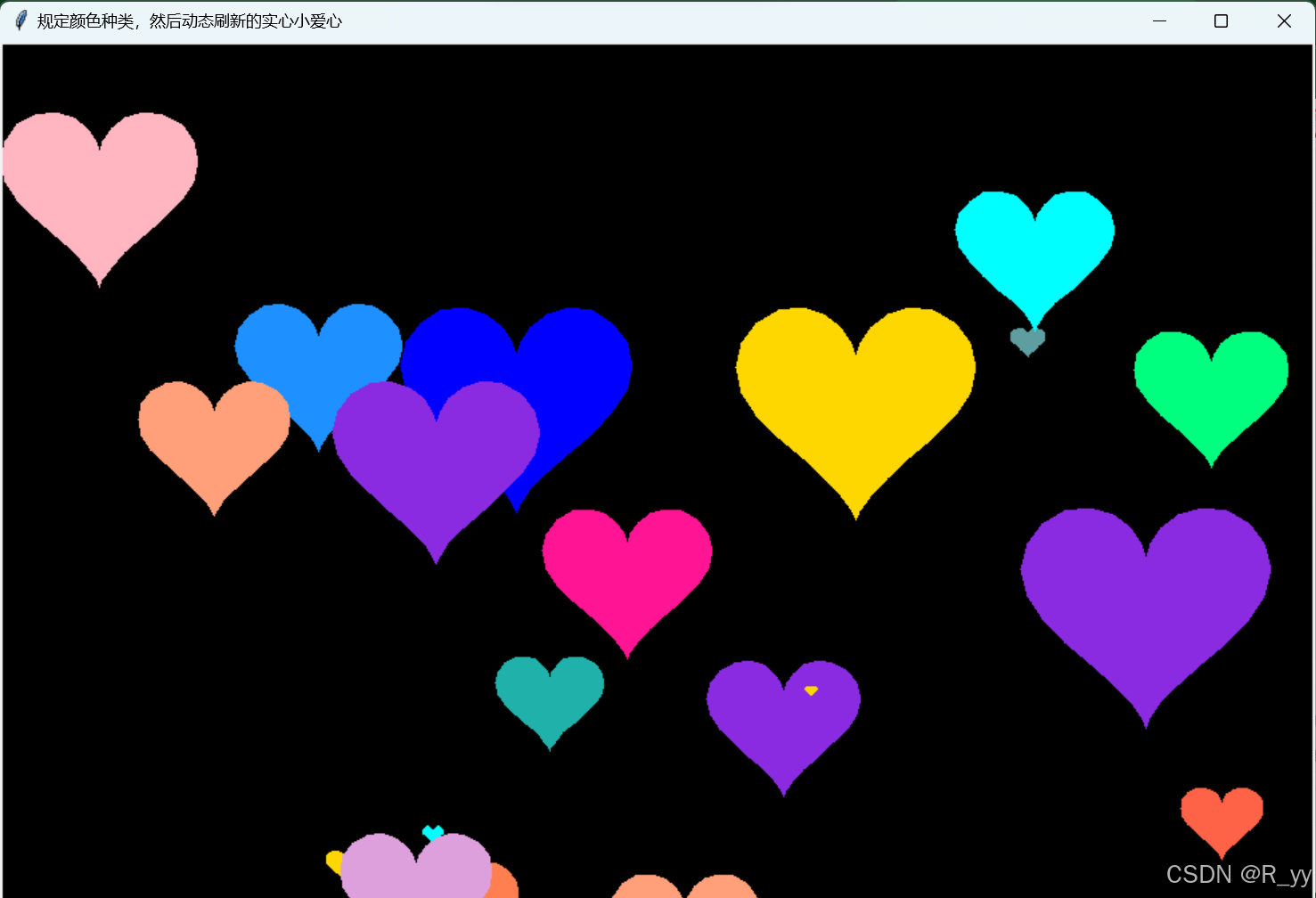This screenshot has height=898, width=1316.
Task: Click the window title text "规定颜色种类"
Action: click(86, 21)
